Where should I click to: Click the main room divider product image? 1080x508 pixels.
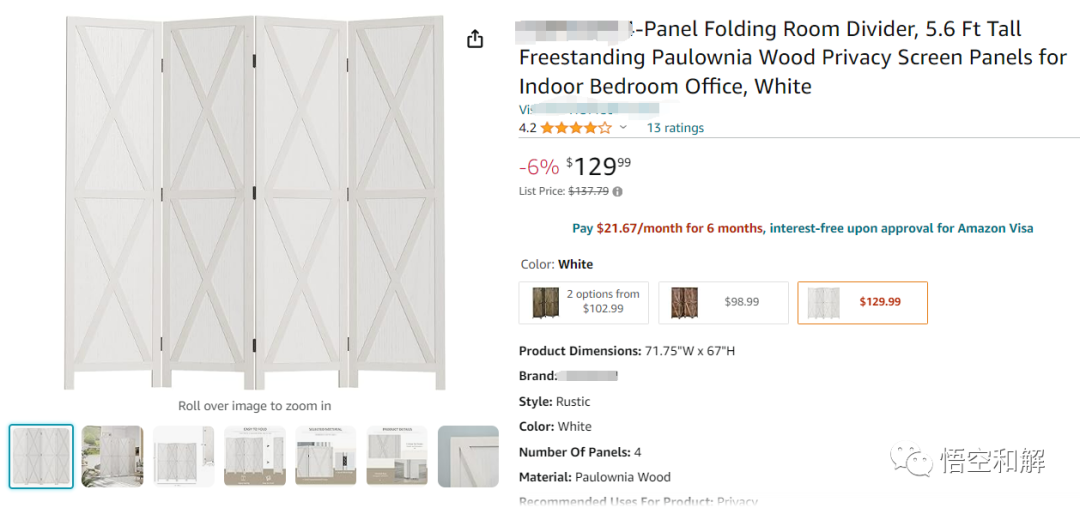tap(254, 202)
